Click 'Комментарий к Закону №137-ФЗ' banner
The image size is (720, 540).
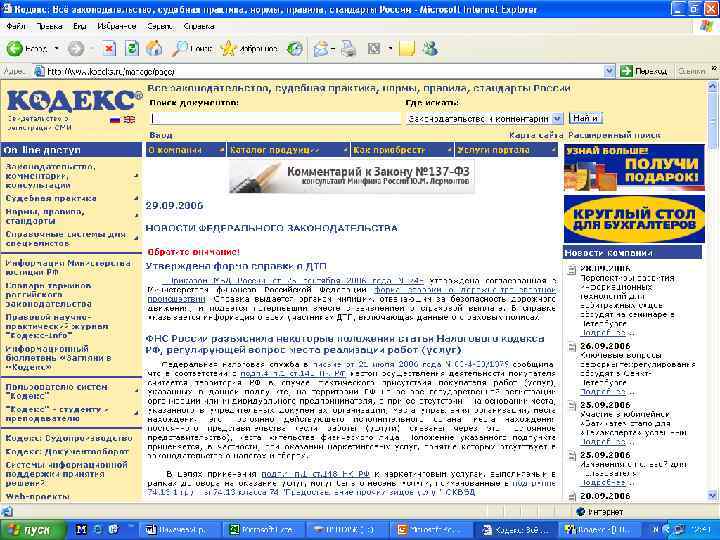tap(351, 177)
